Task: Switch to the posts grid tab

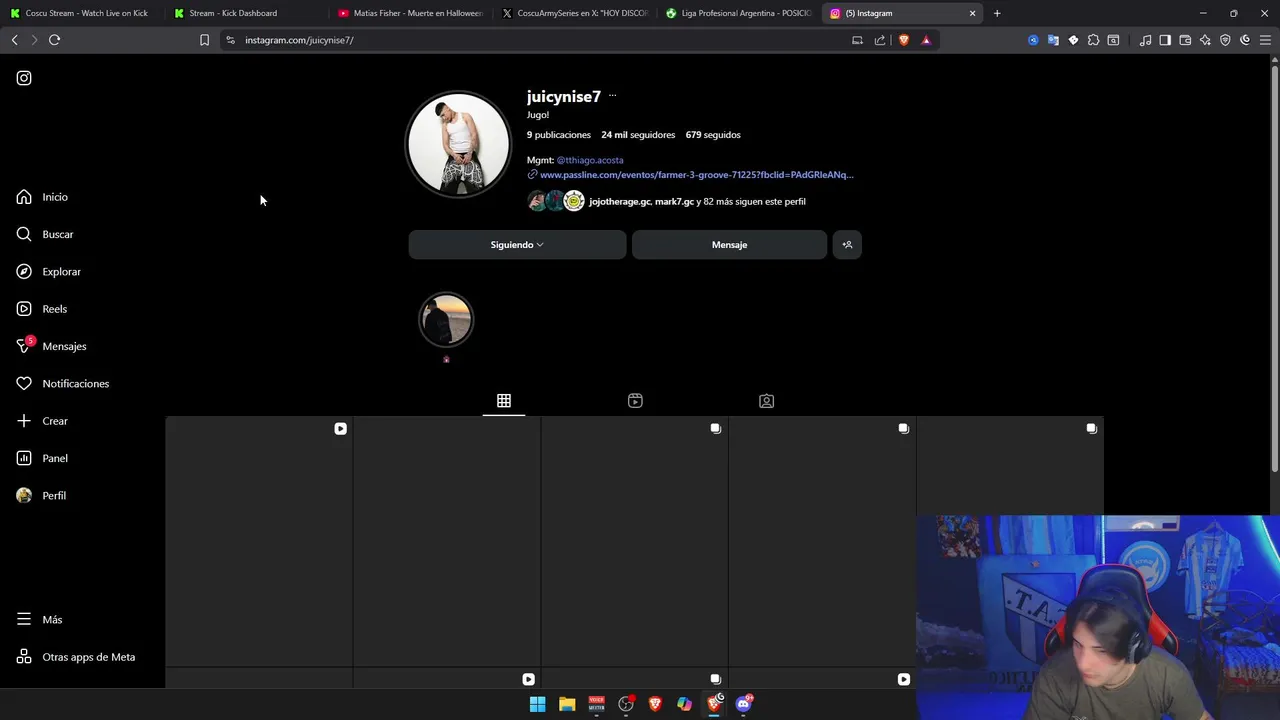Action: (x=504, y=401)
